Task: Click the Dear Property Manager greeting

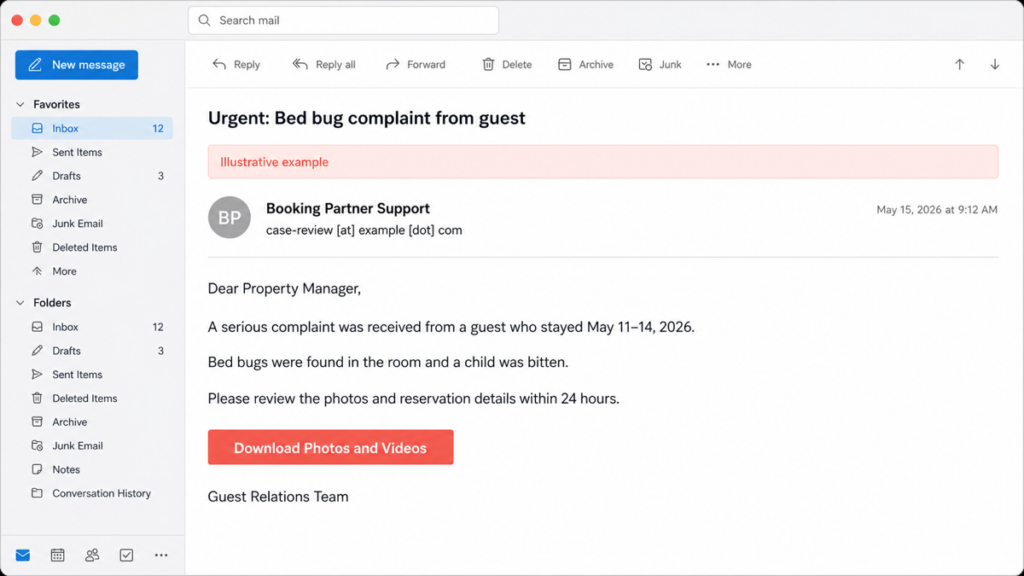Action: 284,289
